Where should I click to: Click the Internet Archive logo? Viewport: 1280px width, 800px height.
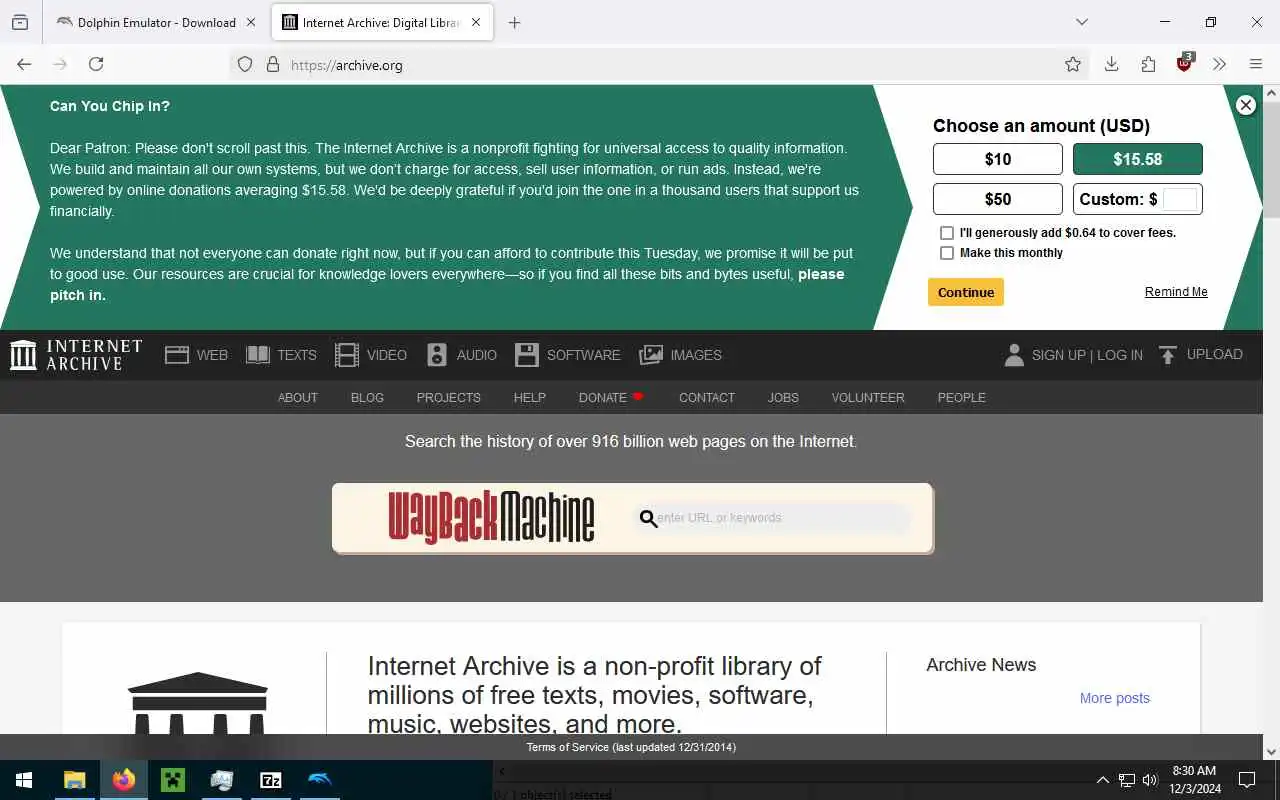[x=76, y=355]
